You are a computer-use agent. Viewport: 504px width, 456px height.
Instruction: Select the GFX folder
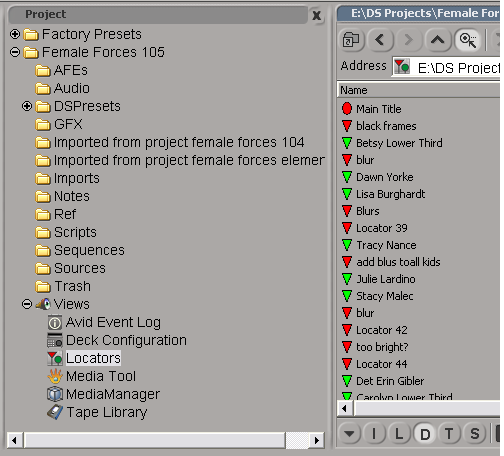[59, 124]
